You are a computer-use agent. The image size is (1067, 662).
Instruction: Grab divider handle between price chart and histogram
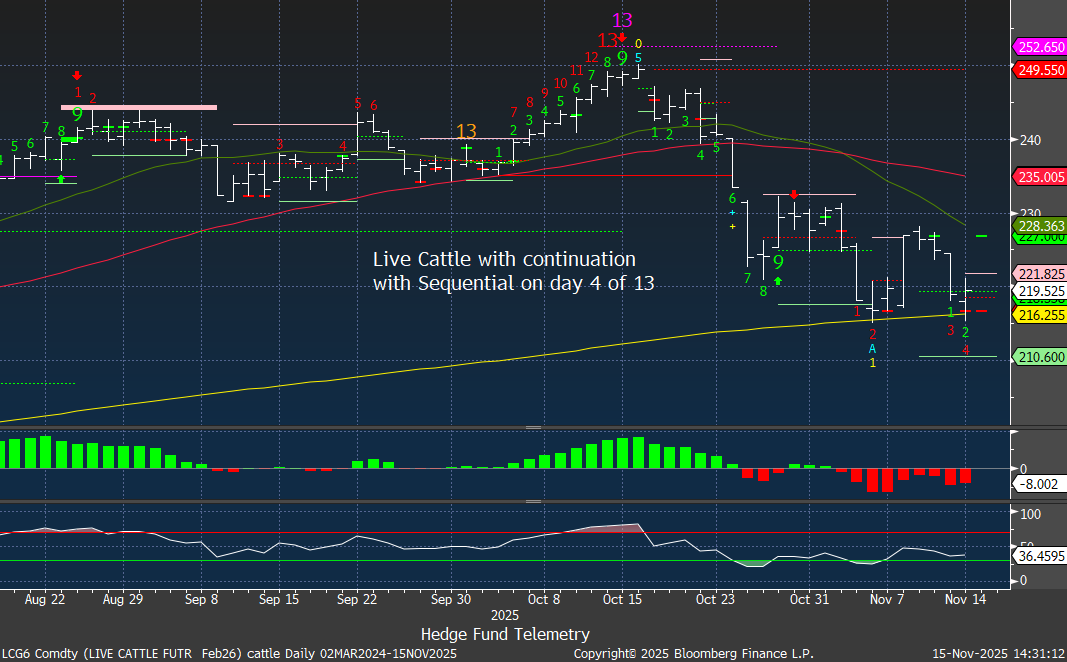[533, 427]
